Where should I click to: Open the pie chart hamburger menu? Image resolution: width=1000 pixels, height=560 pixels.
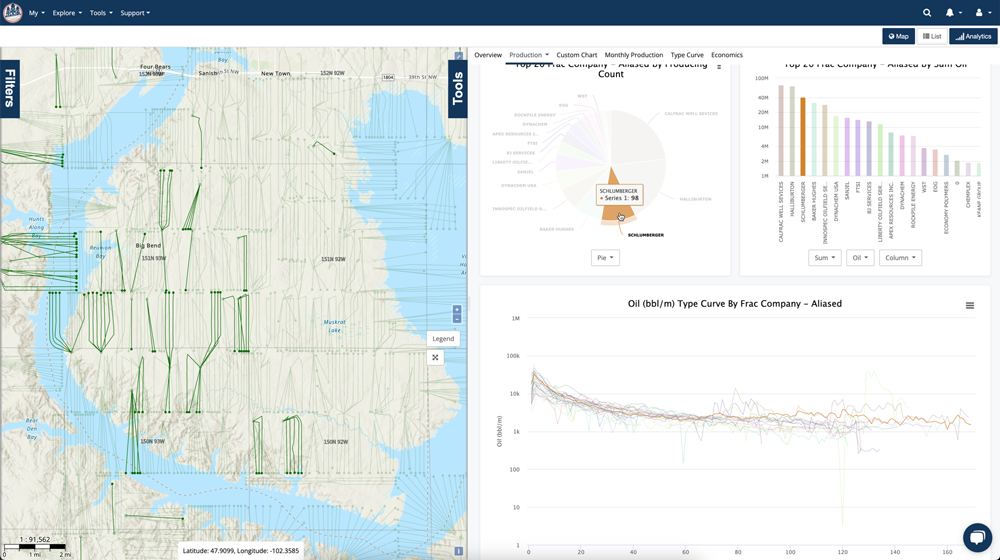pos(719,66)
